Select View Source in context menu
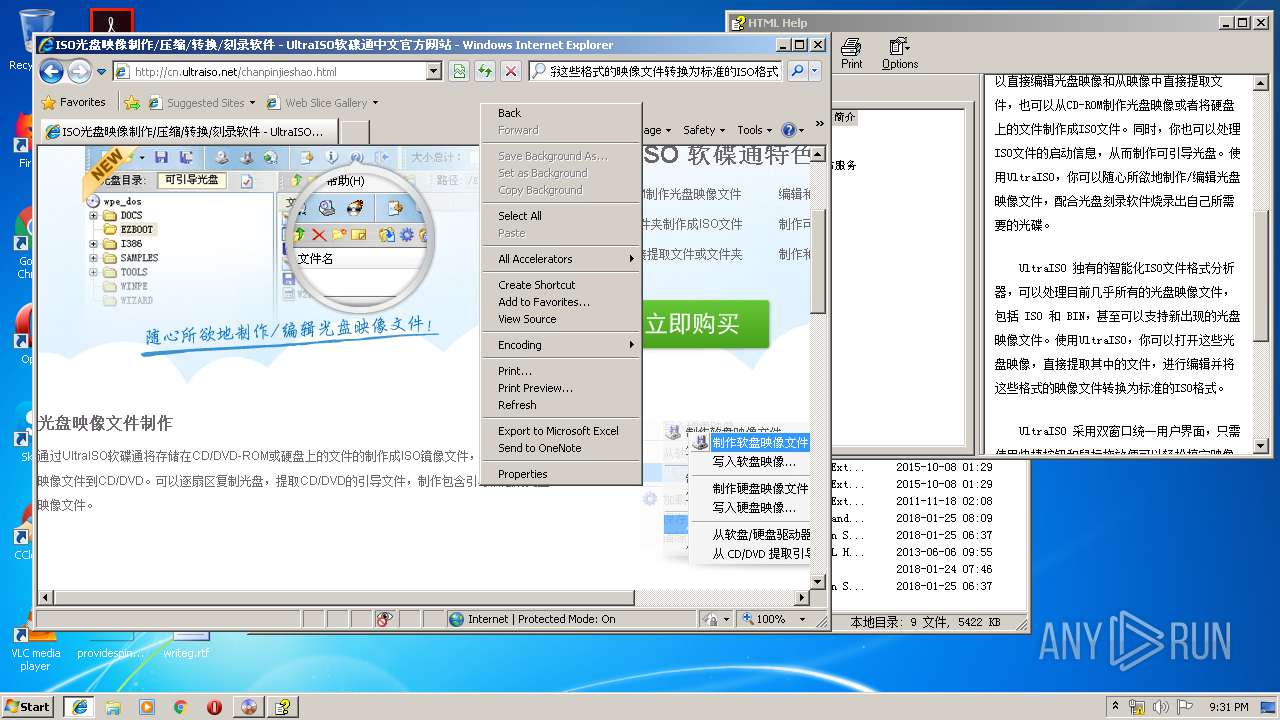 (x=561, y=319)
